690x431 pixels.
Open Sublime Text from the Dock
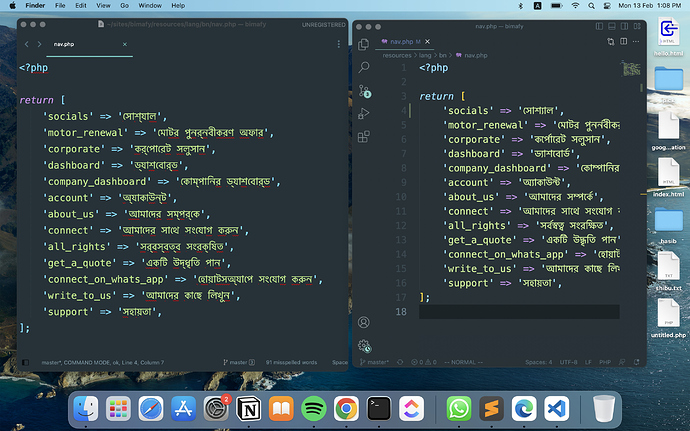(x=492, y=409)
